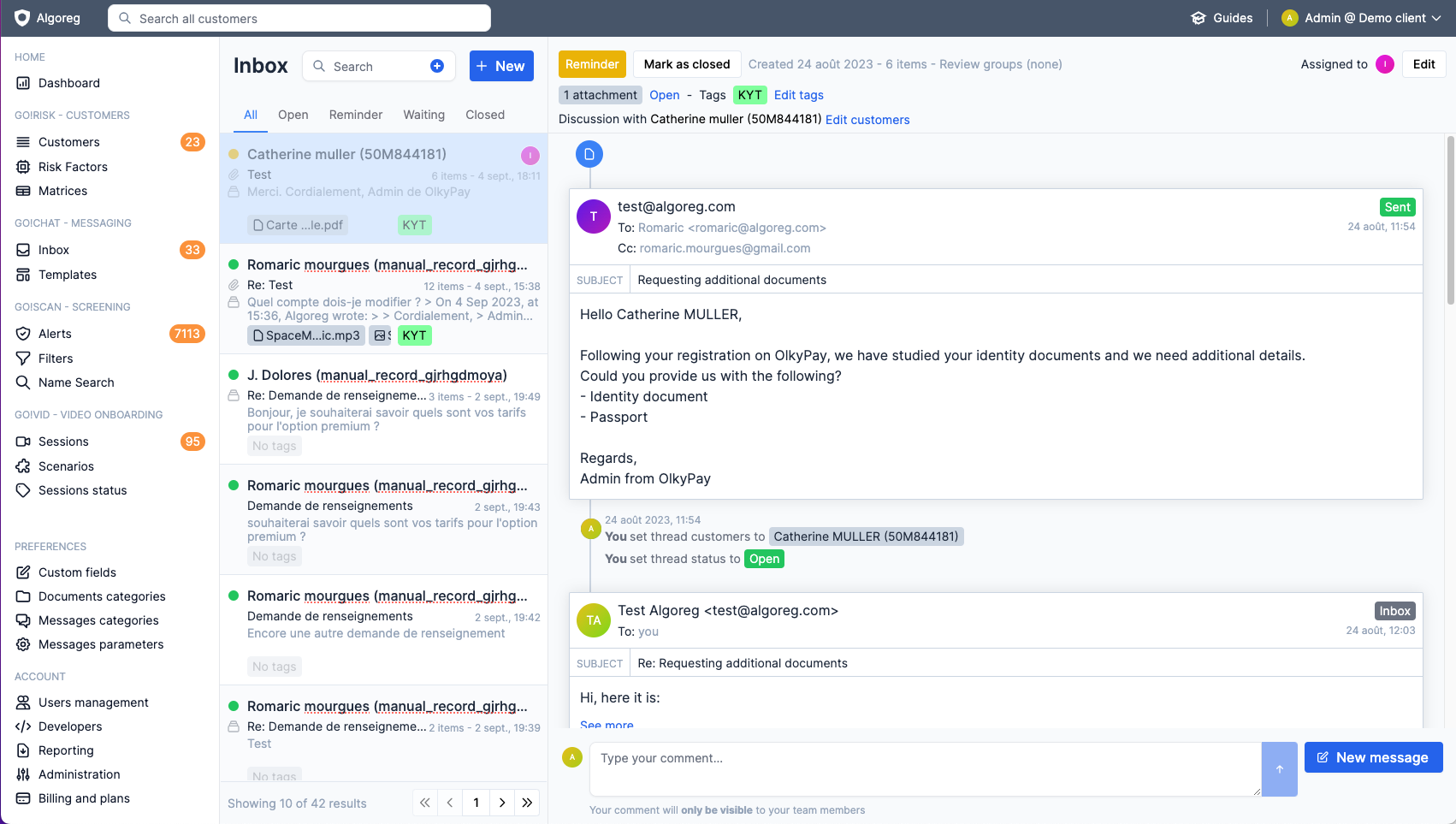Go to the first results page
The height and width of the screenshot is (824, 1456).
tap(425, 803)
